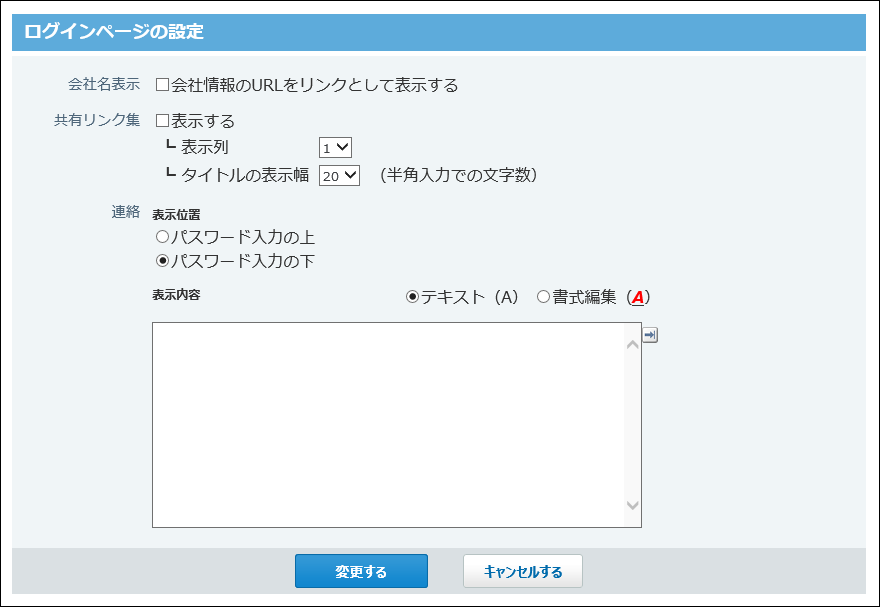Choose the 書式編集 radio option

(543, 297)
